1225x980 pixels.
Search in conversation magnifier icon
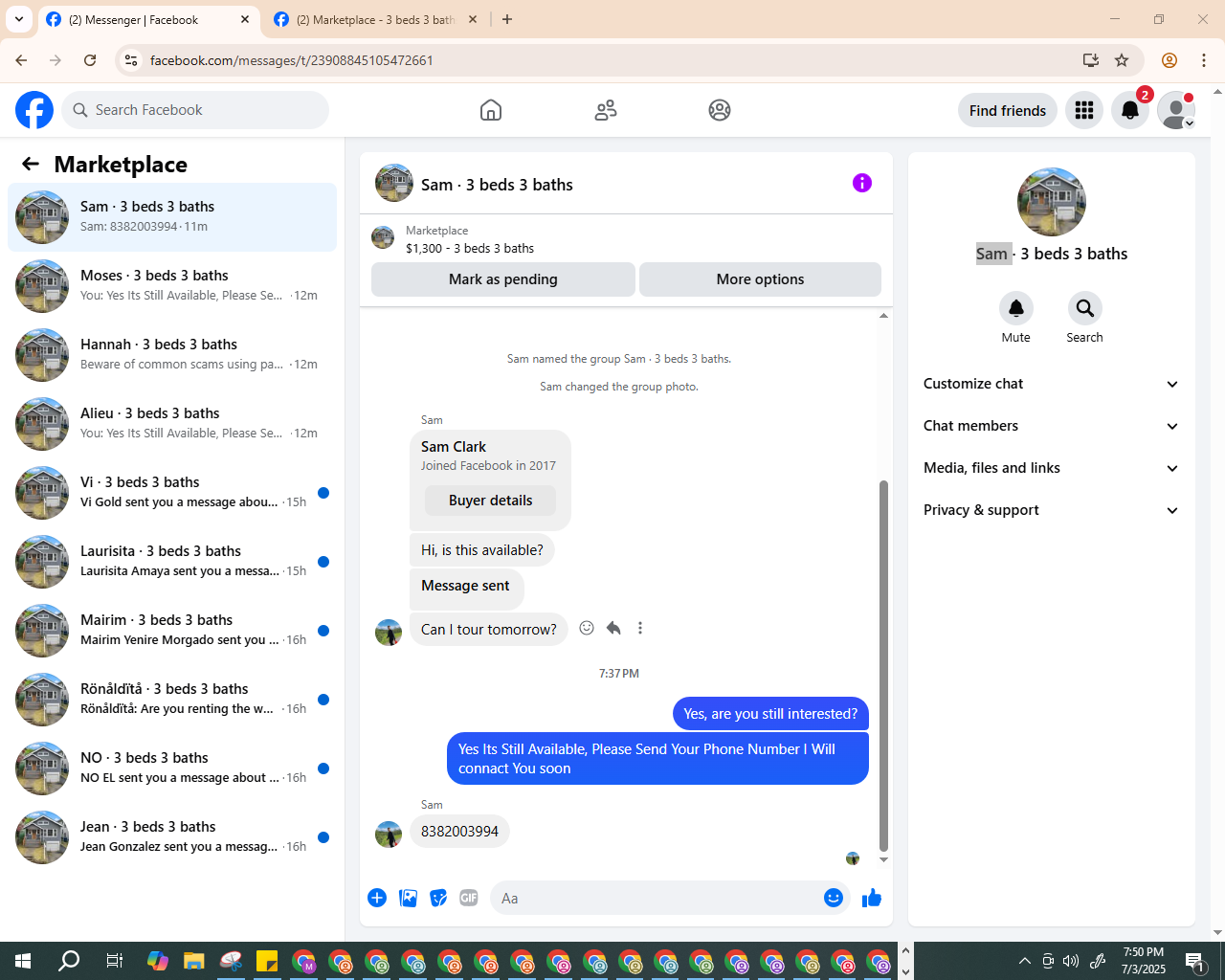(1085, 308)
